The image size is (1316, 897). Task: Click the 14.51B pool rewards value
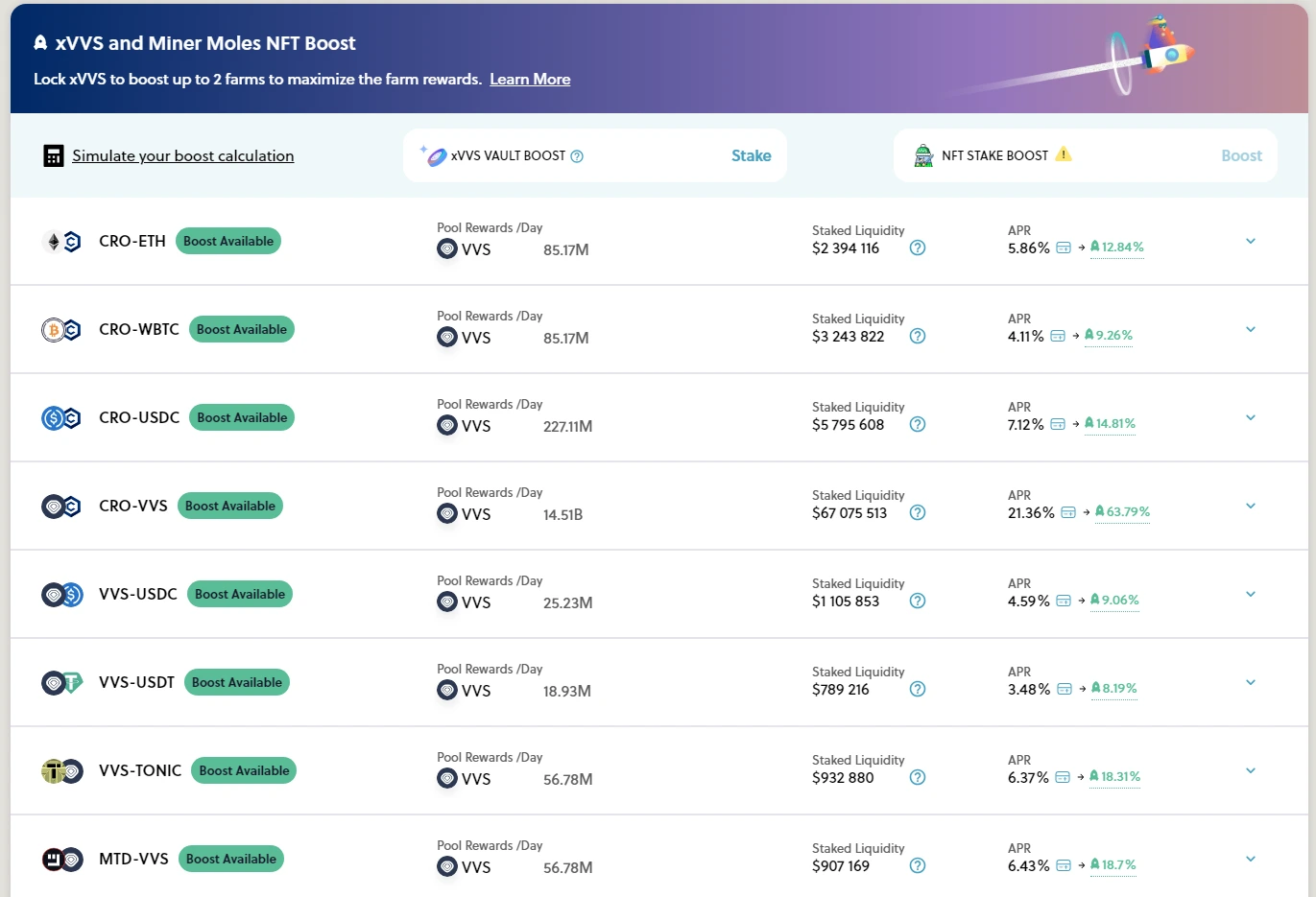562,515
